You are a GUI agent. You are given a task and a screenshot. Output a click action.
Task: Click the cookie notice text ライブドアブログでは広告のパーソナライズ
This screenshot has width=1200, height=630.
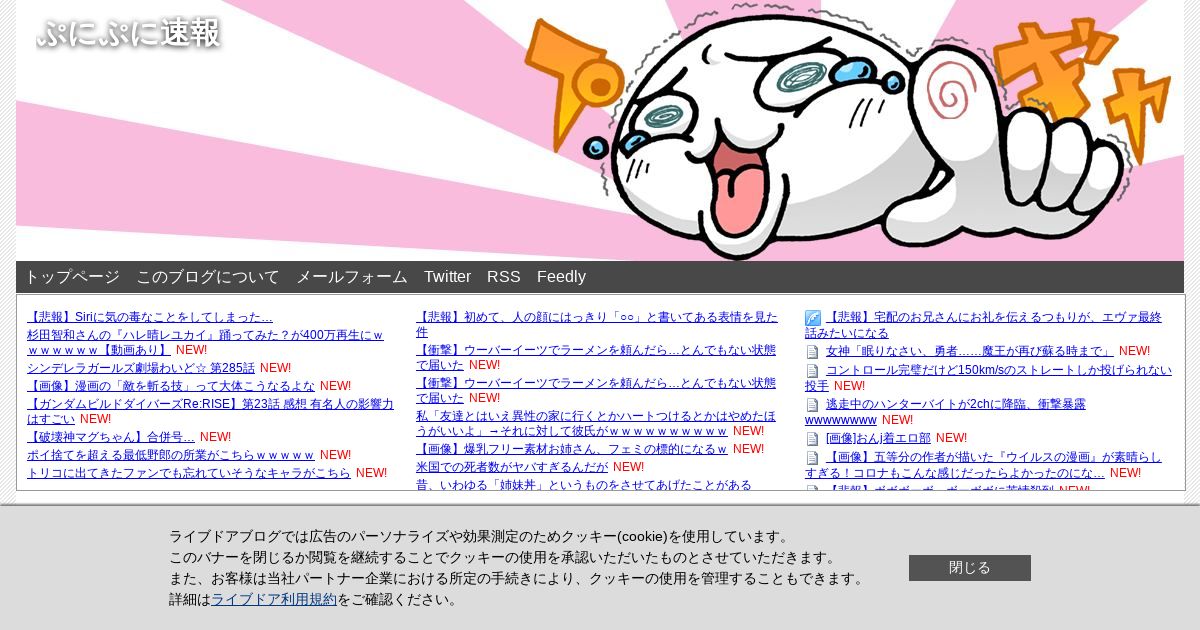[x=482, y=537]
